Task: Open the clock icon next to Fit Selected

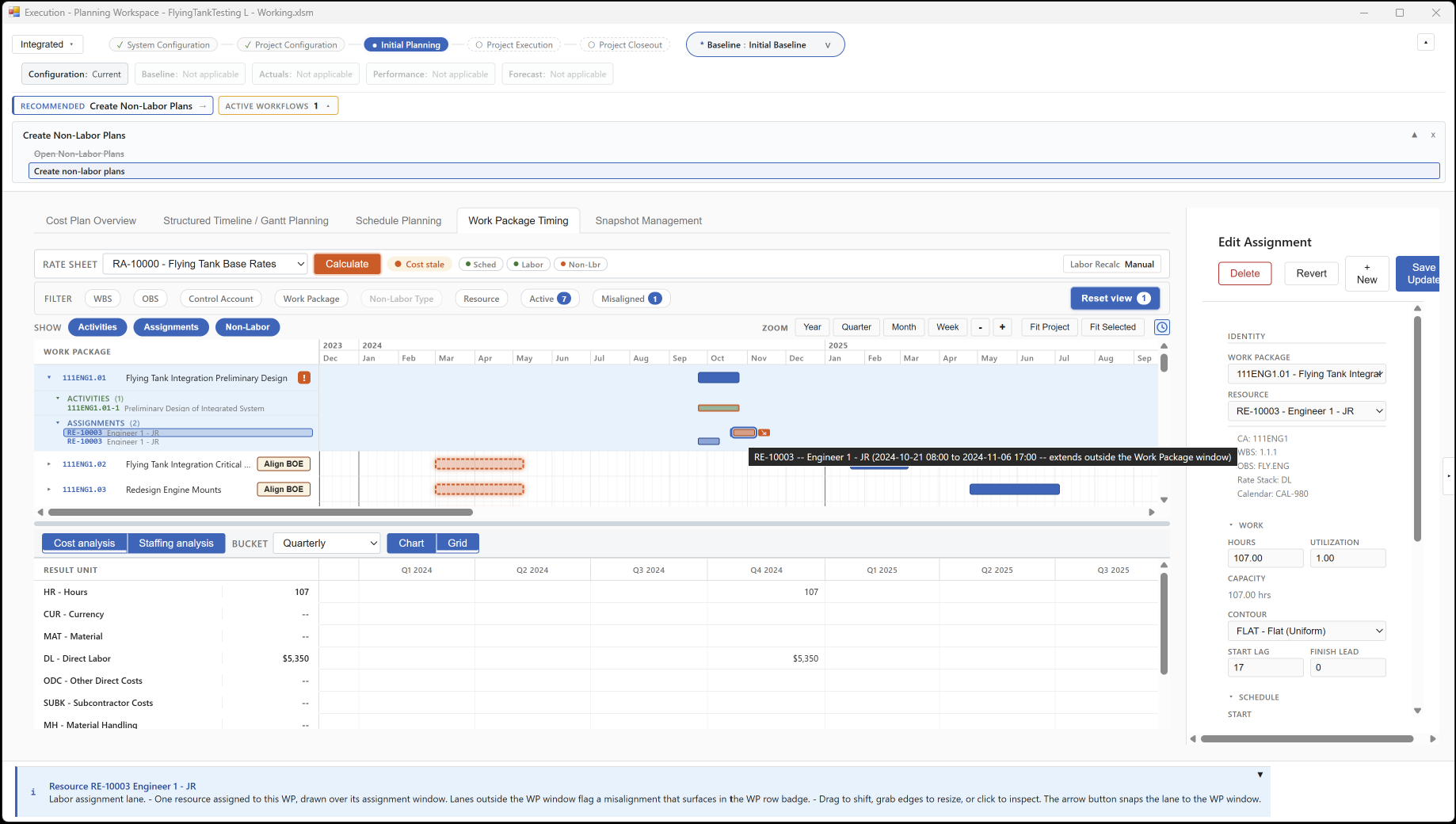Action: click(x=1162, y=327)
